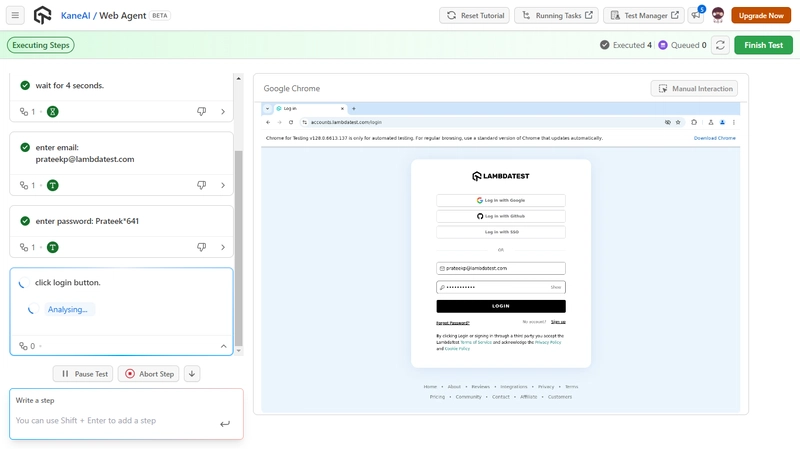800x449 pixels.
Task: Expand the 'wait for 4 seconds' step
Action: coord(223,111)
